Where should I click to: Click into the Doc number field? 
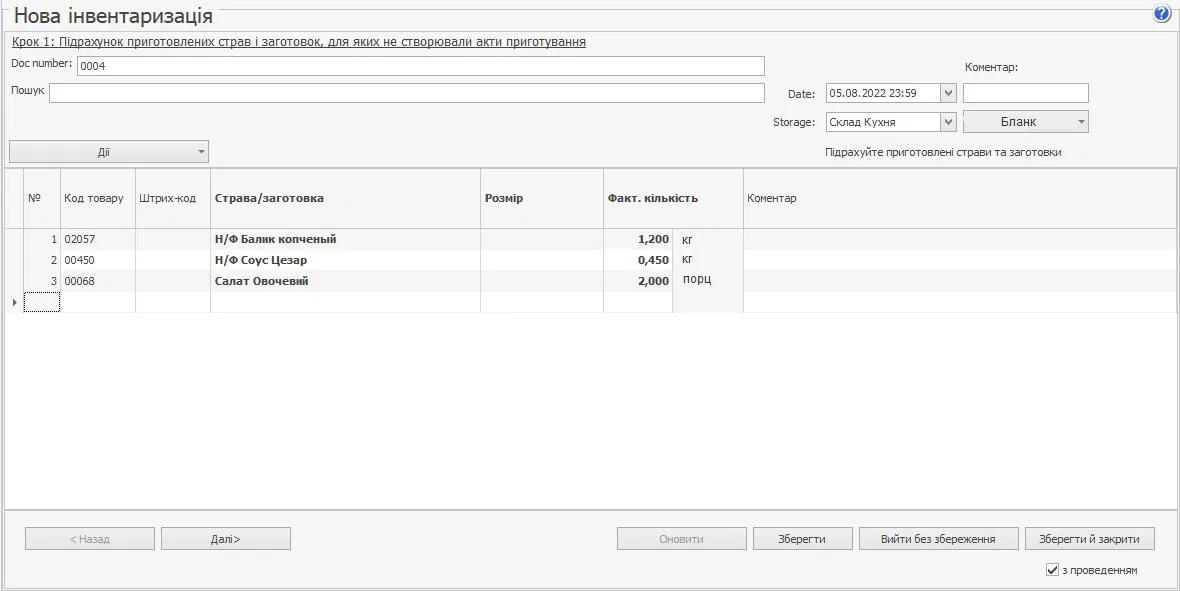(420, 66)
